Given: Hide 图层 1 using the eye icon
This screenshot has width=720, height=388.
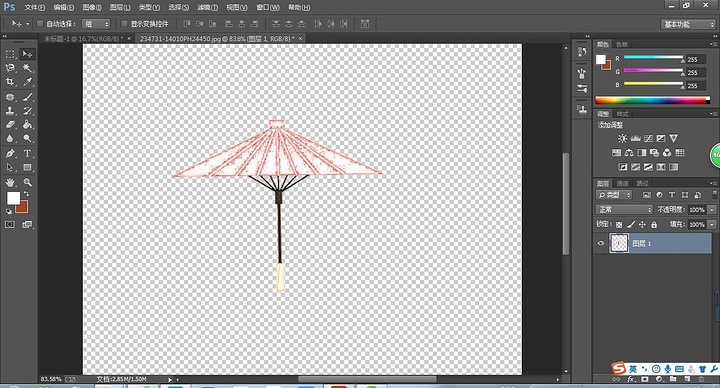Looking at the screenshot, I should pos(601,243).
